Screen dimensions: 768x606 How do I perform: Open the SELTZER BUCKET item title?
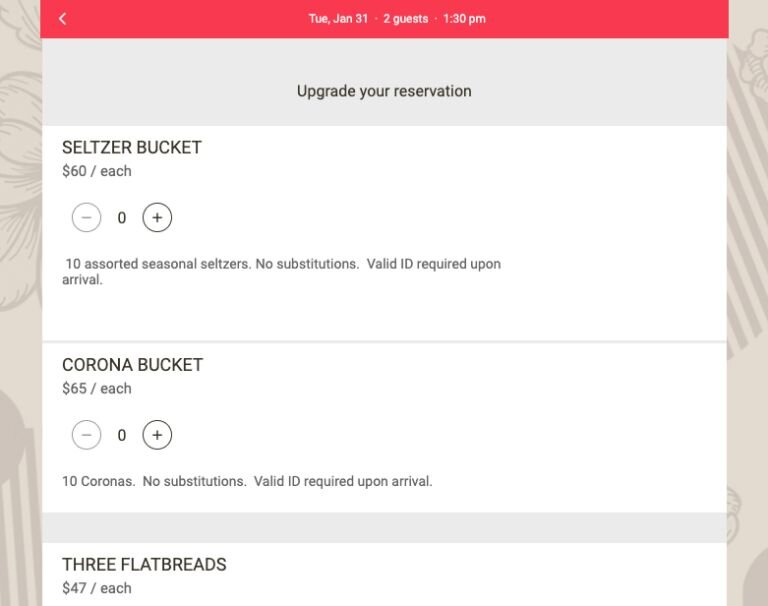[132, 147]
